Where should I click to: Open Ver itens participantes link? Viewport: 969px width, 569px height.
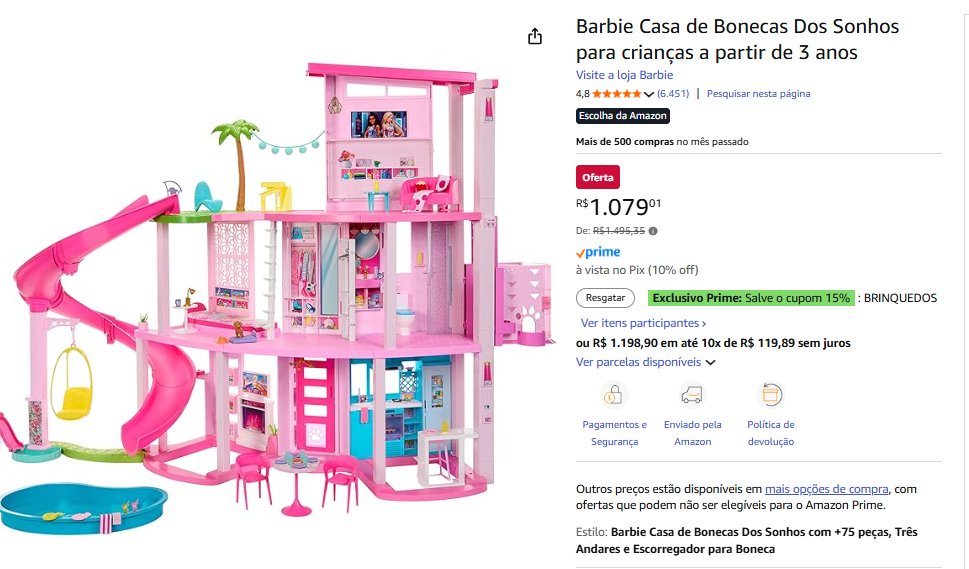(x=643, y=323)
